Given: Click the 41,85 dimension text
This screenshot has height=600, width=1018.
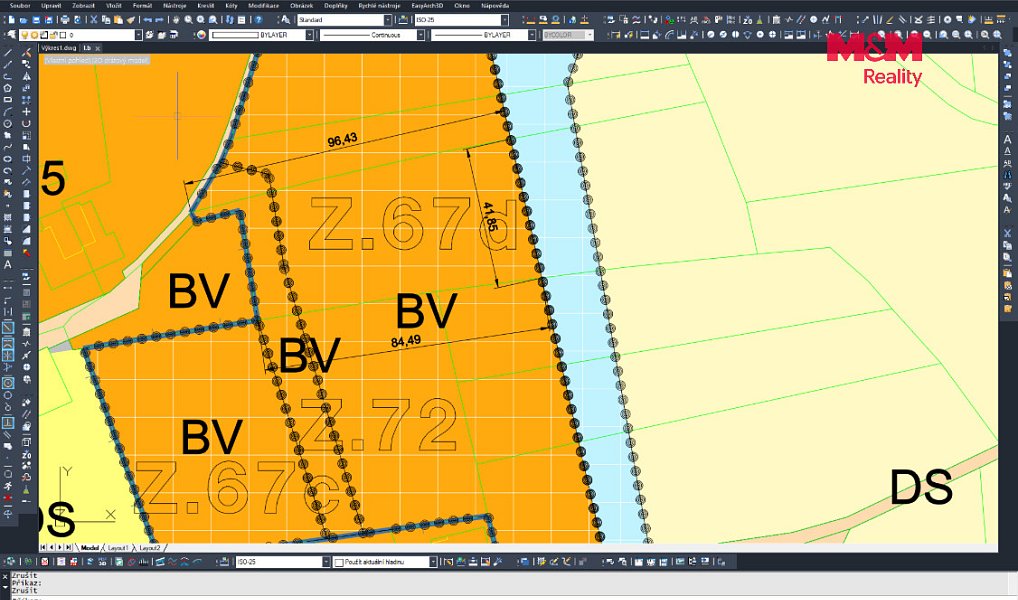Looking at the screenshot, I should (489, 218).
